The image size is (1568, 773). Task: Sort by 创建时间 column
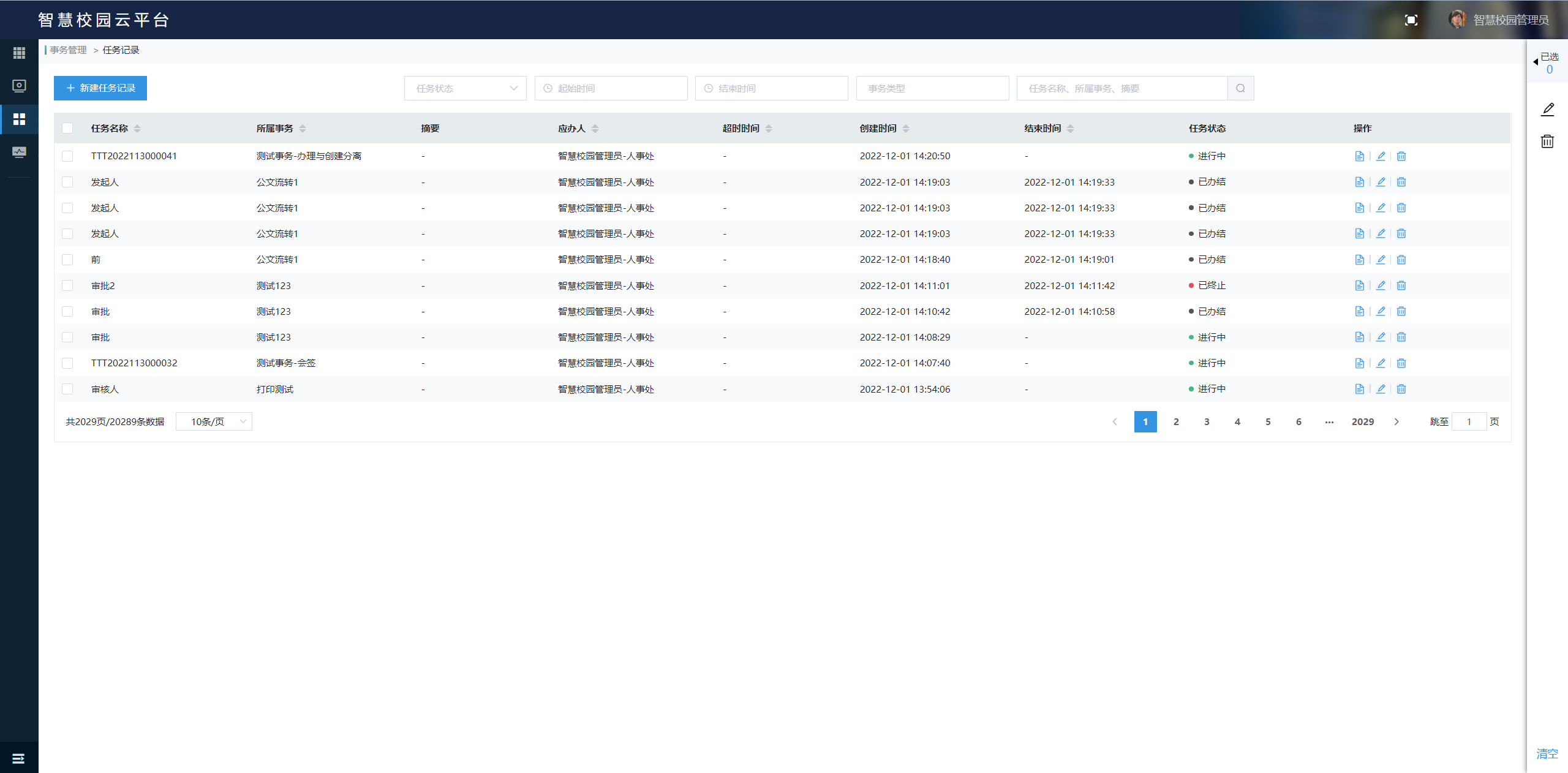pos(906,129)
